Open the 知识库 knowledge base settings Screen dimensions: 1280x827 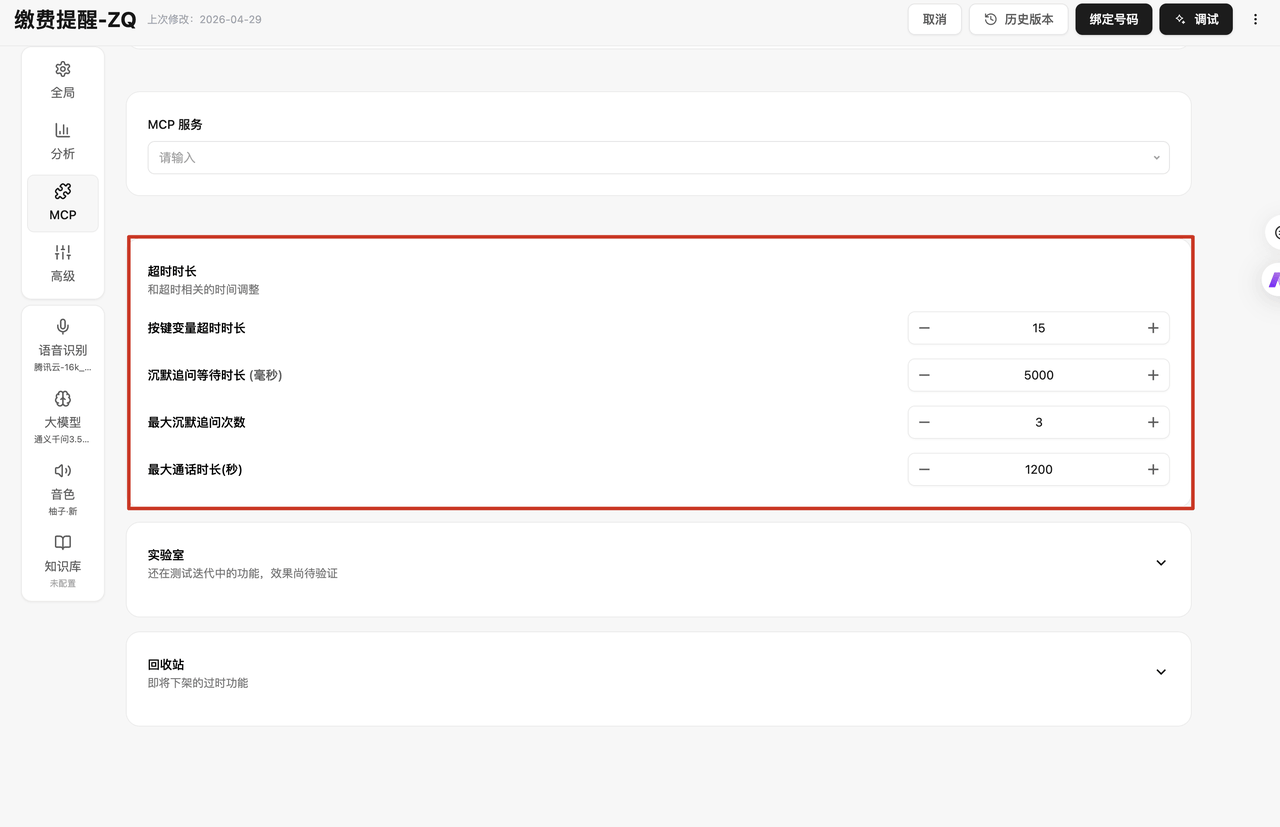(x=63, y=561)
